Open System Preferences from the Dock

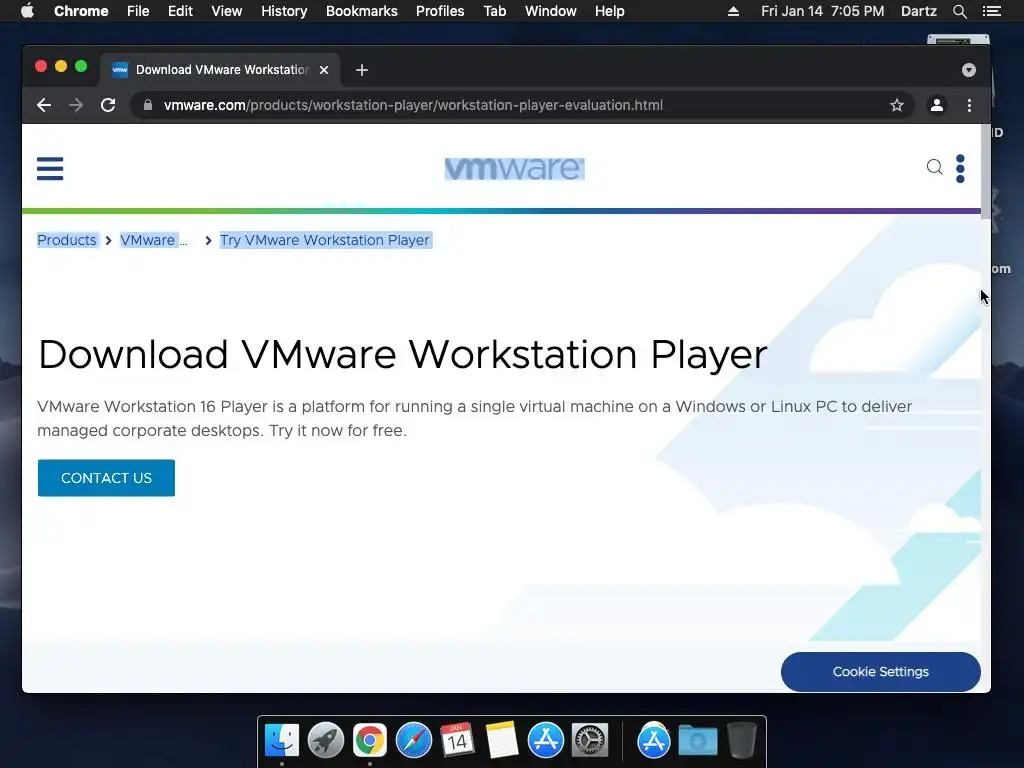590,741
